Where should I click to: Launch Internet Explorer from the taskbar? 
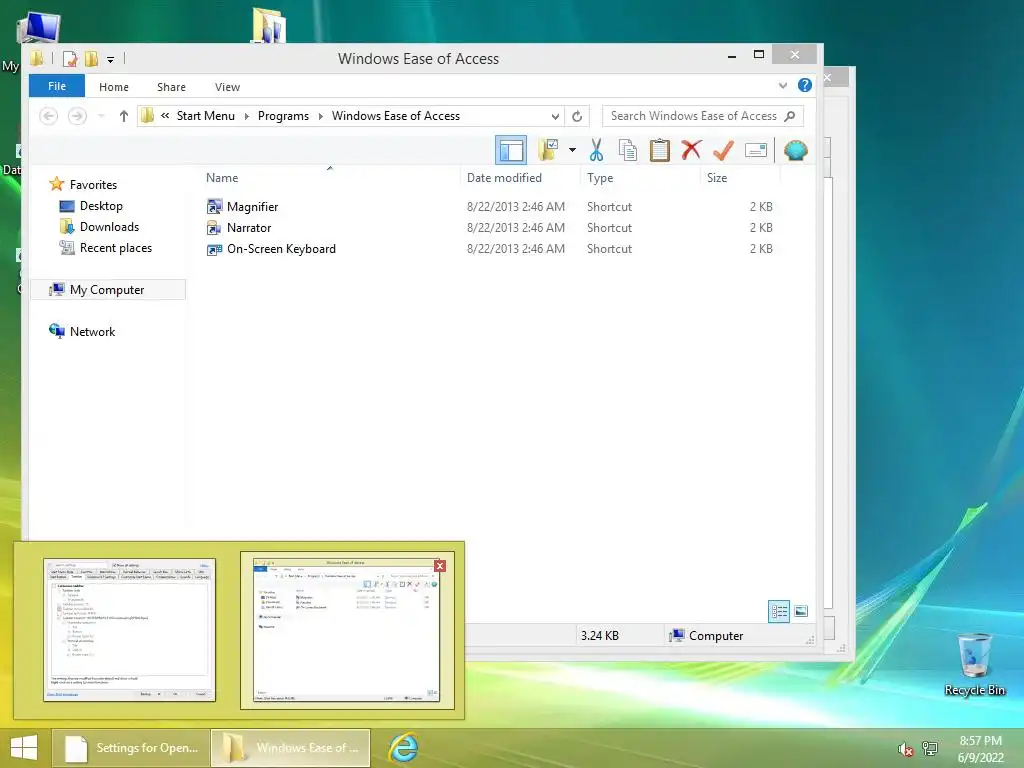pyautogui.click(x=403, y=748)
